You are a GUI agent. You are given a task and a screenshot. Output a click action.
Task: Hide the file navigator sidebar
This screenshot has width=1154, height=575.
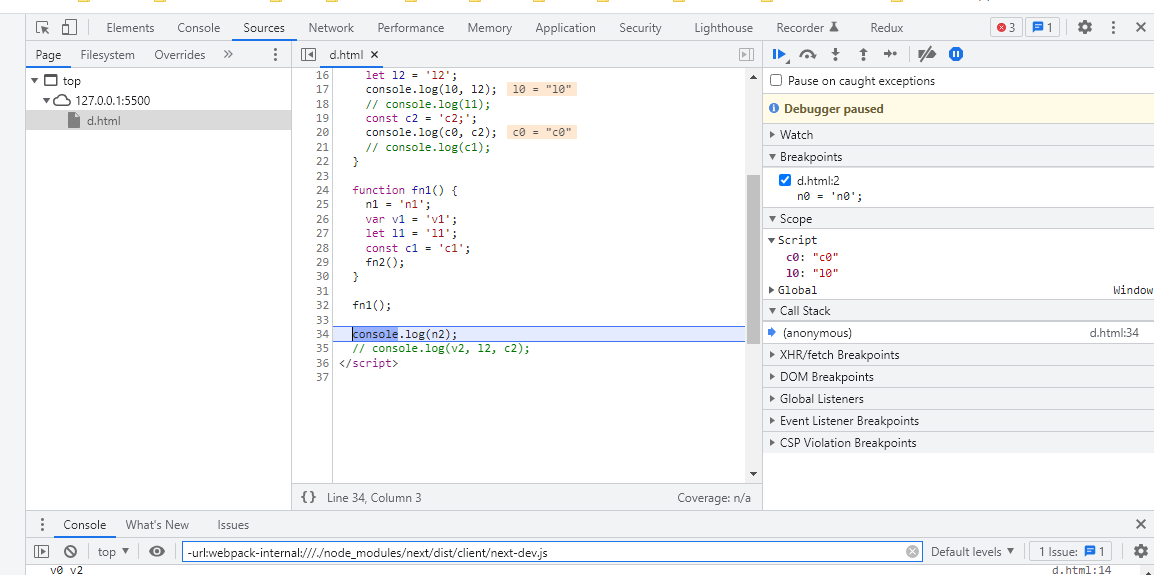tap(309, 54)
